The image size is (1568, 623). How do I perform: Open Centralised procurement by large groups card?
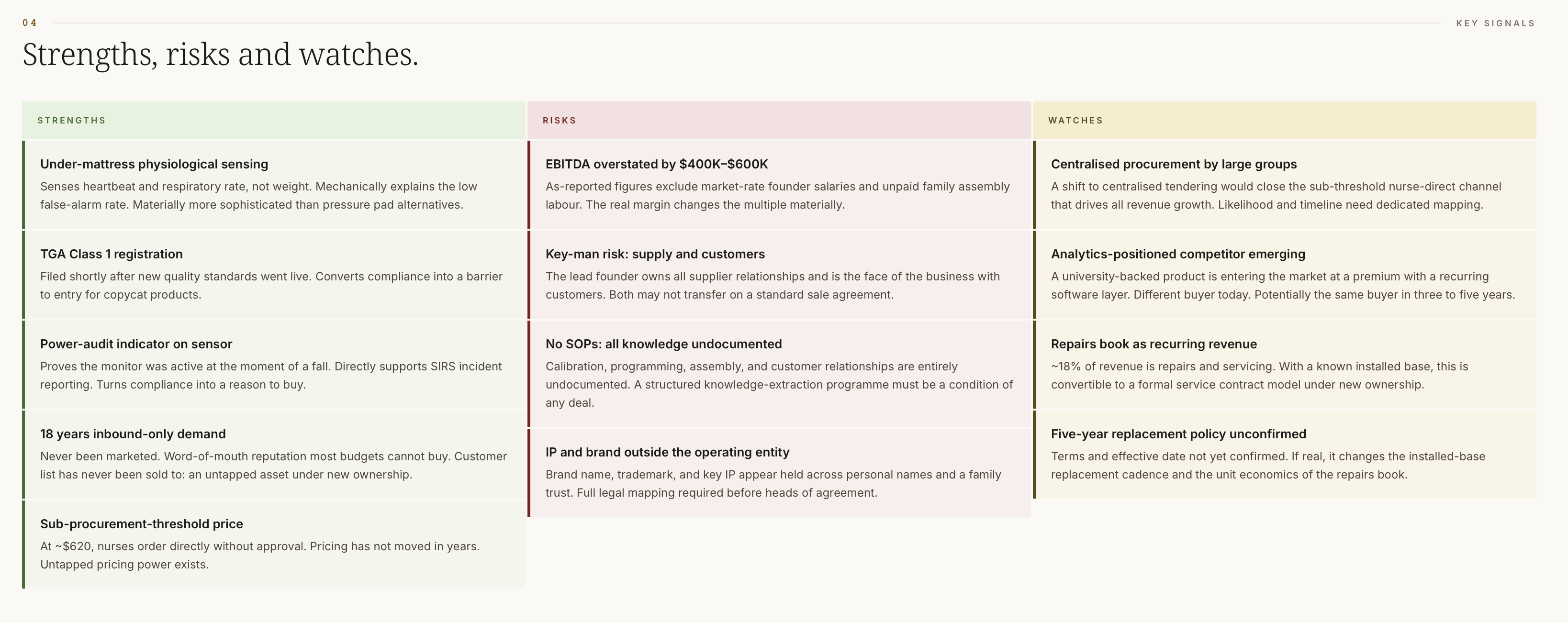tap(1284, 184)
